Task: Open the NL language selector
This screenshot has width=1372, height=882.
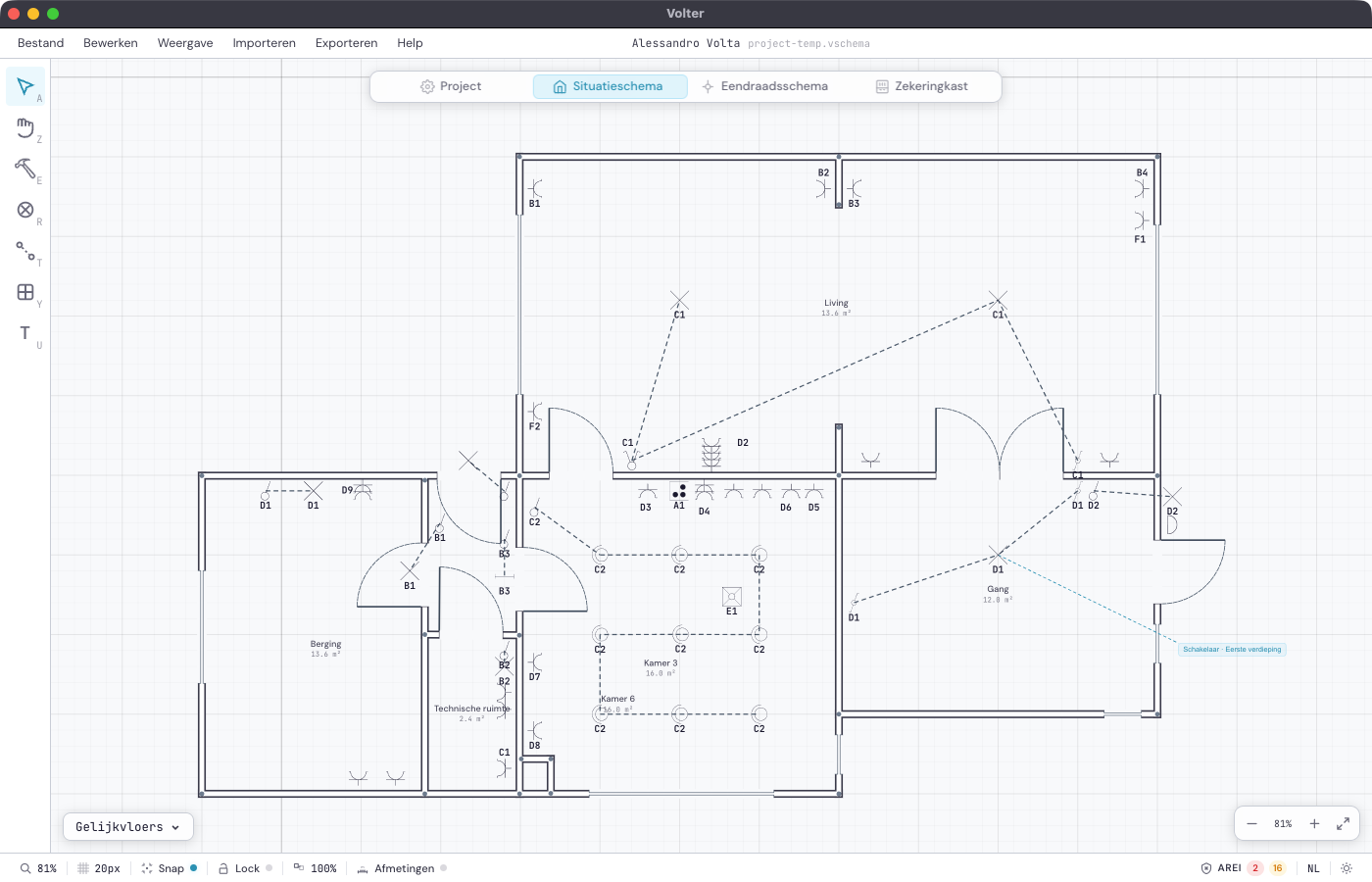Action: (1313, 868)
